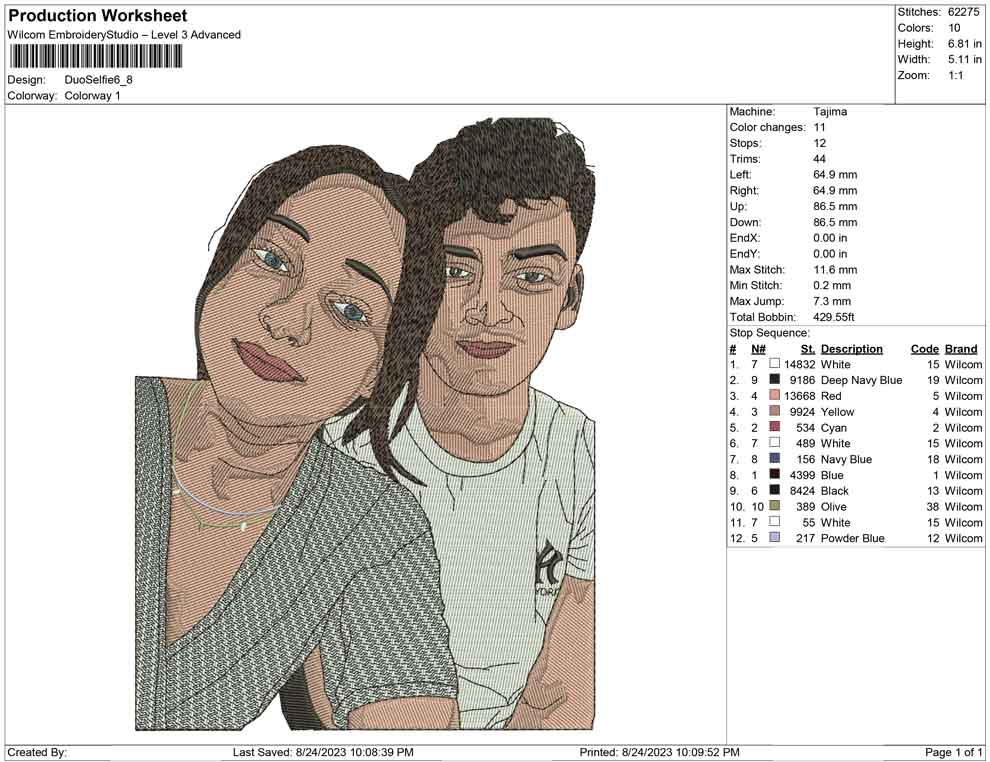Select the design name DuoSelfie6_8

(x=97, y=79)
